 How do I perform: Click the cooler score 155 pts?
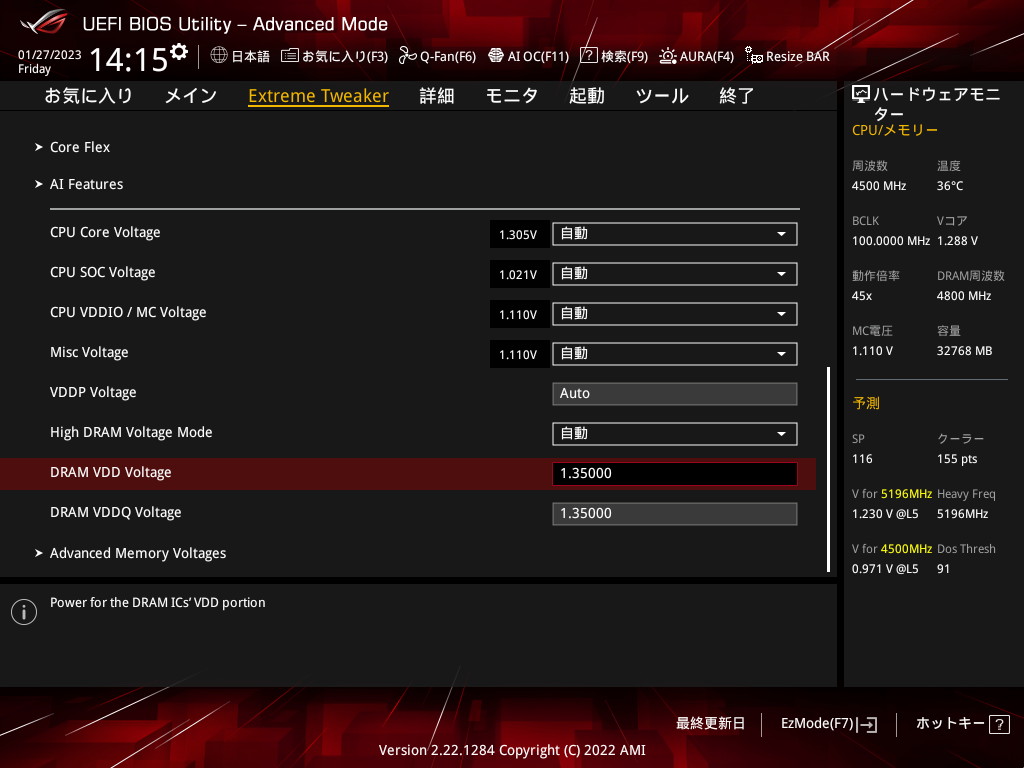point(957,458)
